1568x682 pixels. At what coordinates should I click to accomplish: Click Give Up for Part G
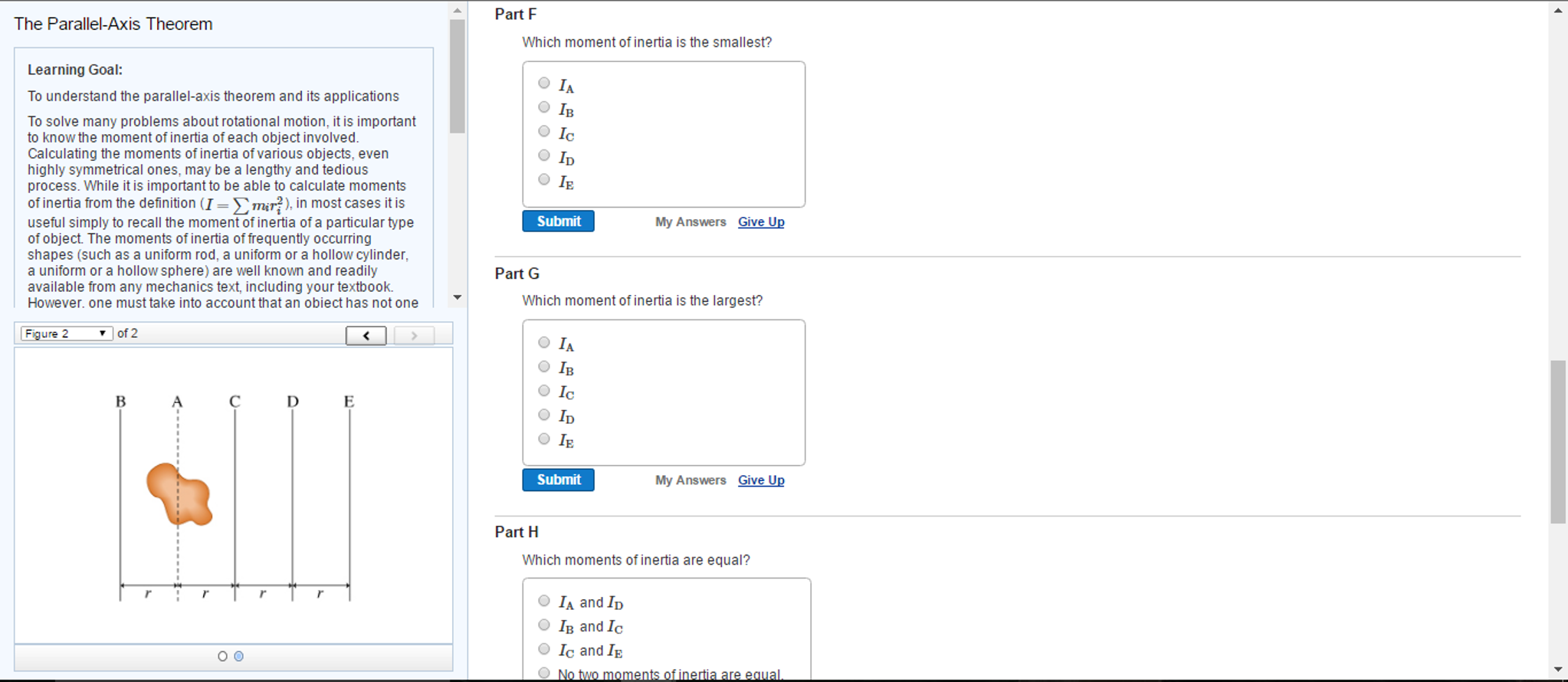coord(760,480)
